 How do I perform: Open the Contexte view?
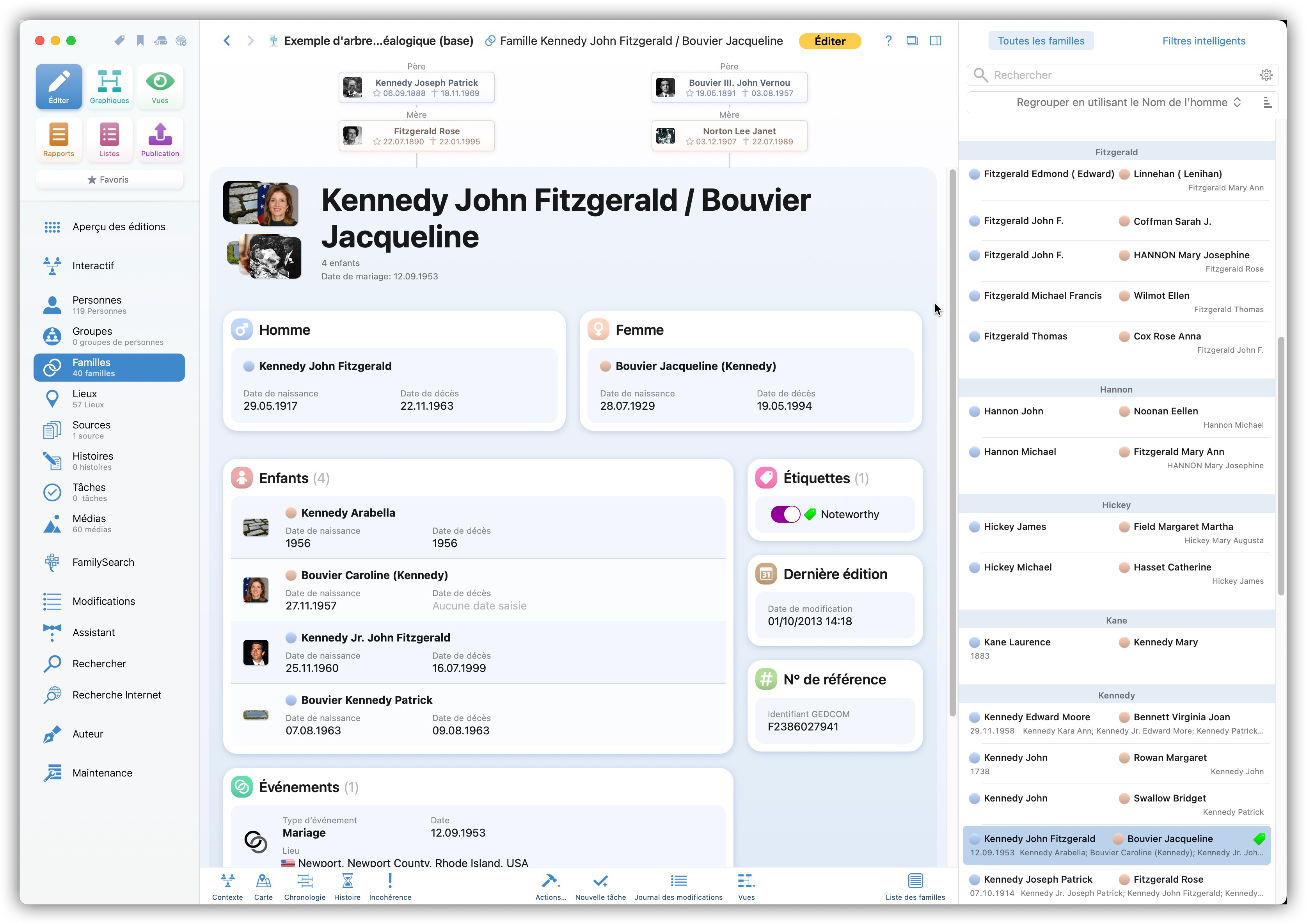pyautogui.click(x=228, y=887)
